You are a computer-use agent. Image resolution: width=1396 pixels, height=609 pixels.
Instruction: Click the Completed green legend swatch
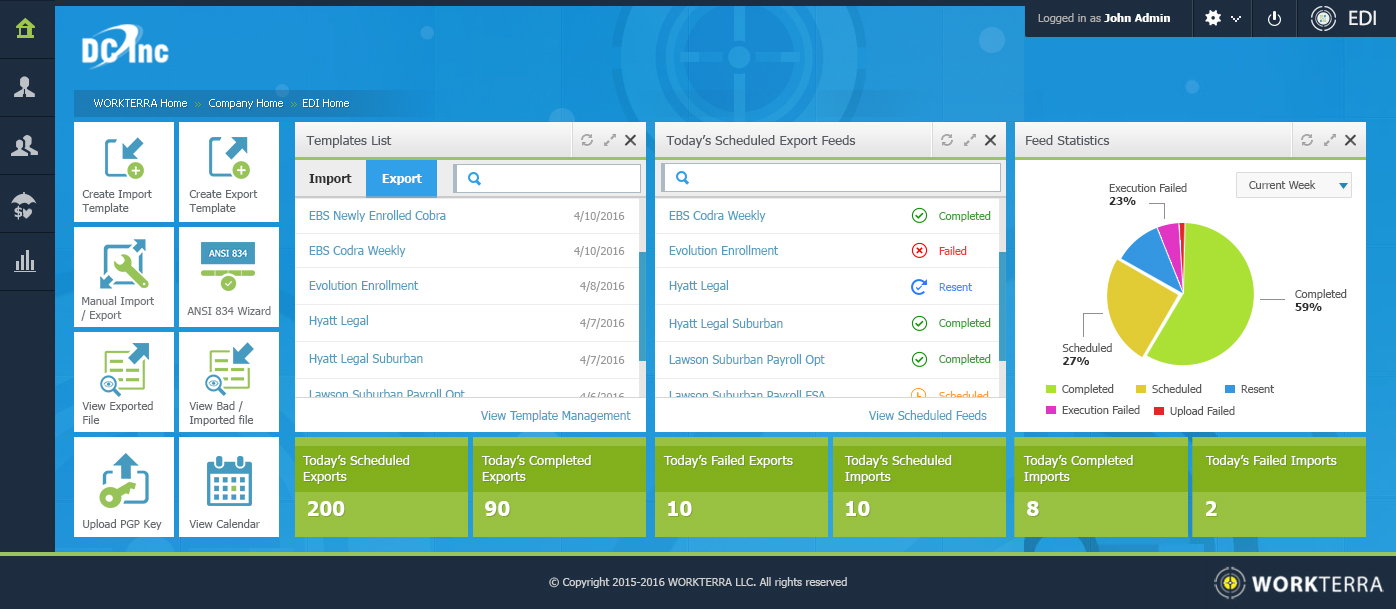coord(1051,389)
